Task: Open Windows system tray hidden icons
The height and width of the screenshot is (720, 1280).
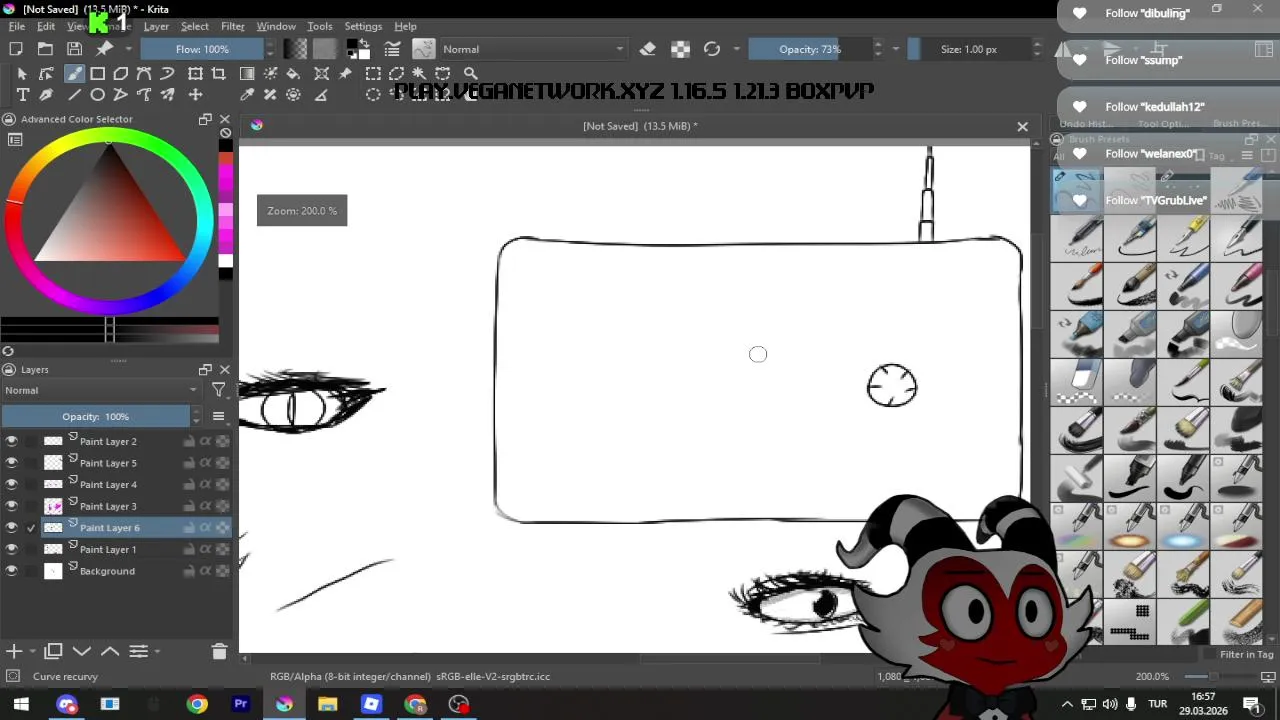Action: coord(1066,704)
